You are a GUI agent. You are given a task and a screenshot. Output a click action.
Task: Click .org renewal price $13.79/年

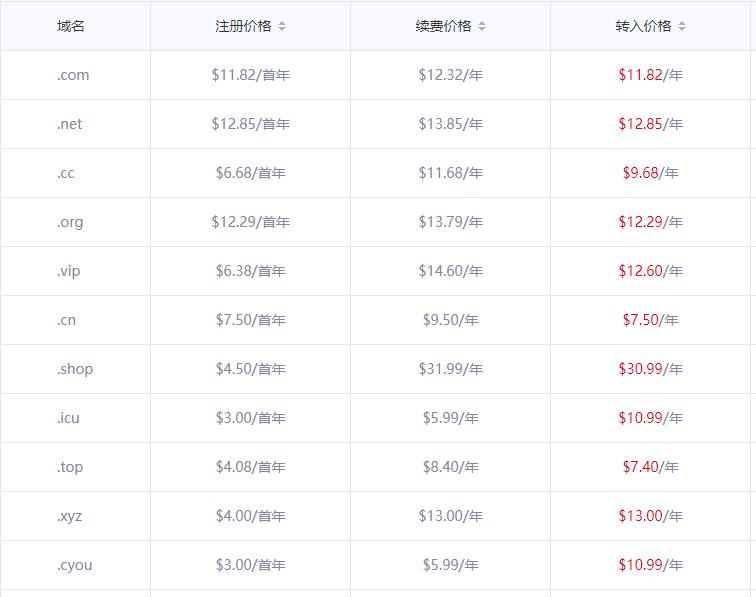(451, 222)
